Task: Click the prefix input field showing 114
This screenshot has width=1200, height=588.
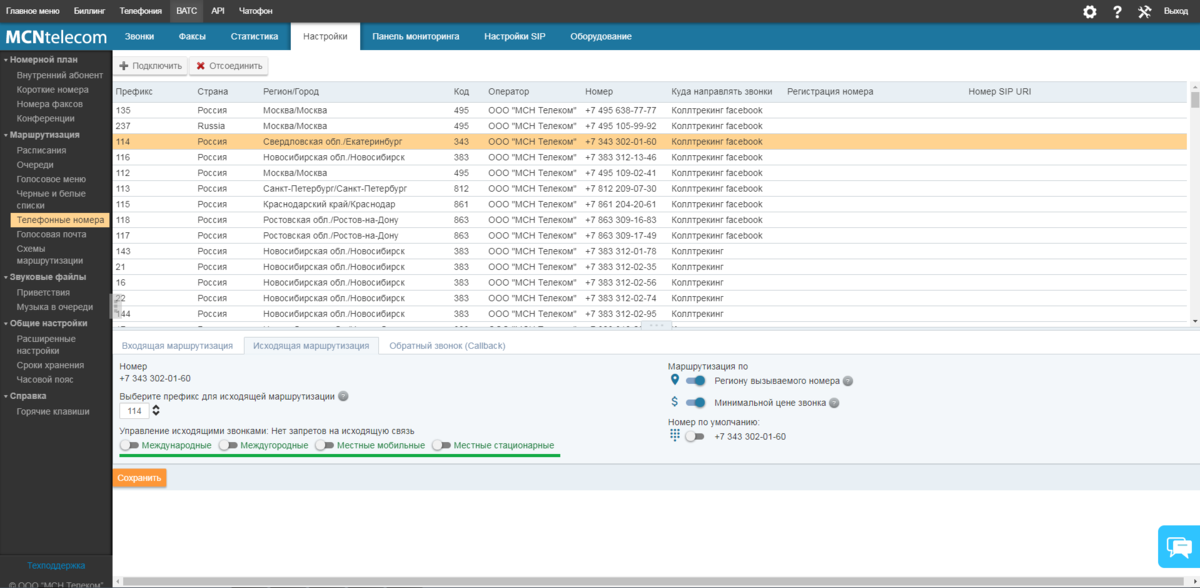Action: (x=135, y=411)
